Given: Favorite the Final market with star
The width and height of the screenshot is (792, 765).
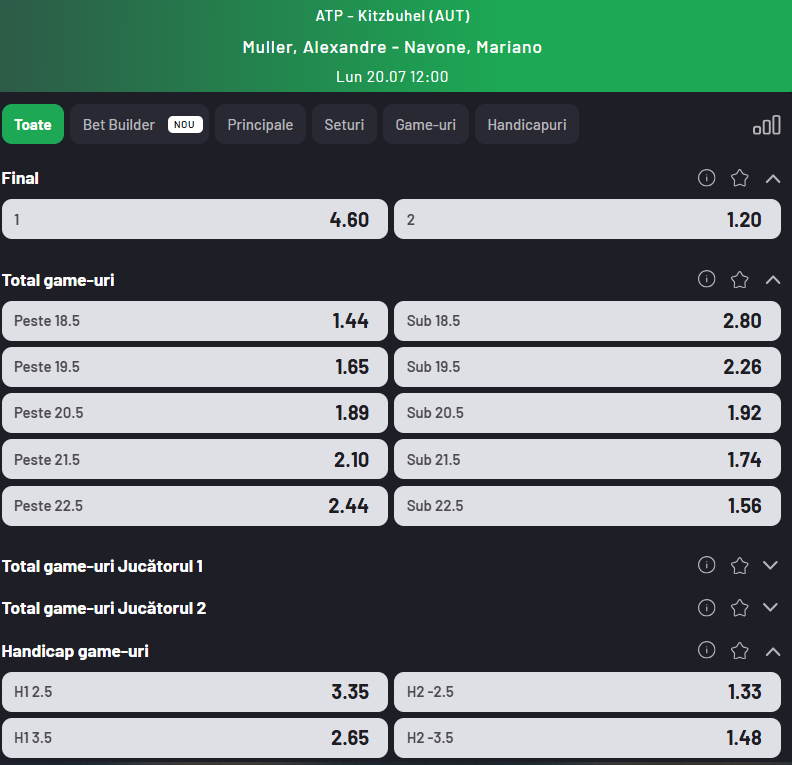Looking at the screenshot, I should [739, 178].
